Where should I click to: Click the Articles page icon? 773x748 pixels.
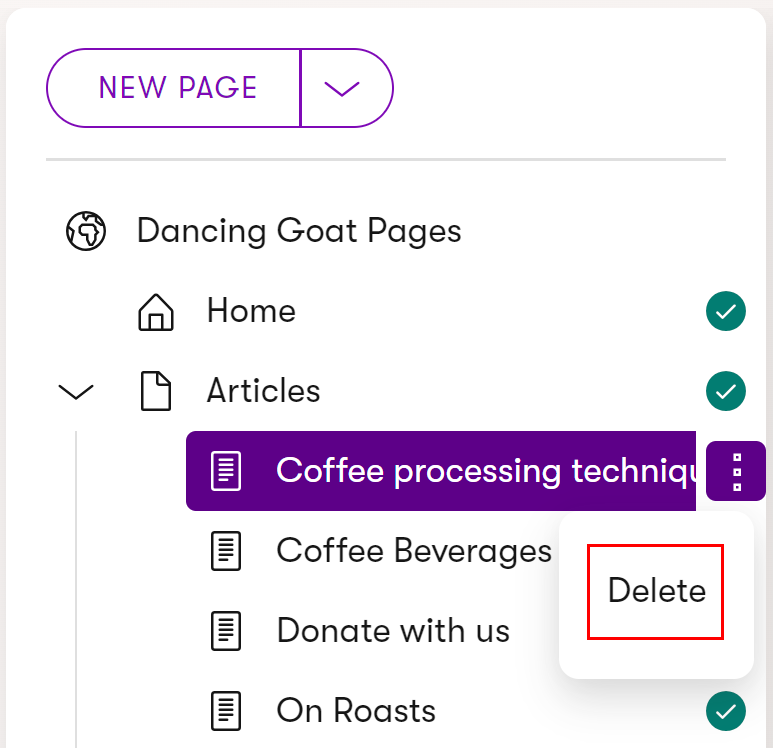point(156,391)
